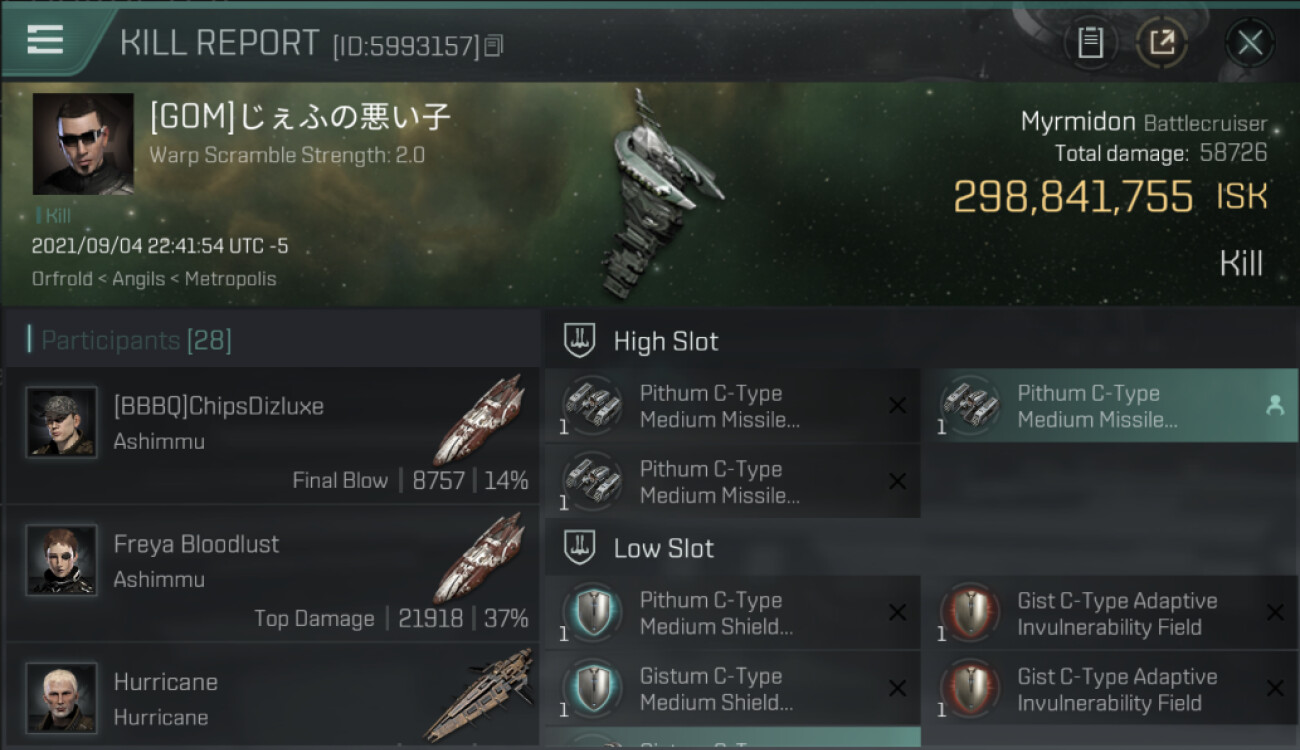Click the clipboard copy report icon
Image resolution: width=1300 pixels, height=750 pixels.
(1090, 43)
